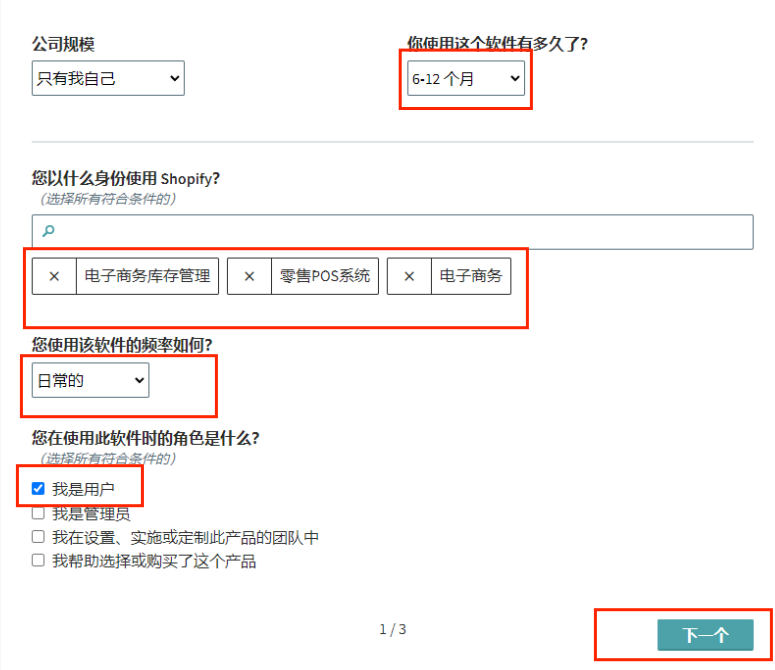The image size is (775, 670).
Task: Click the 下一个 button
Action: click(705, 635)
